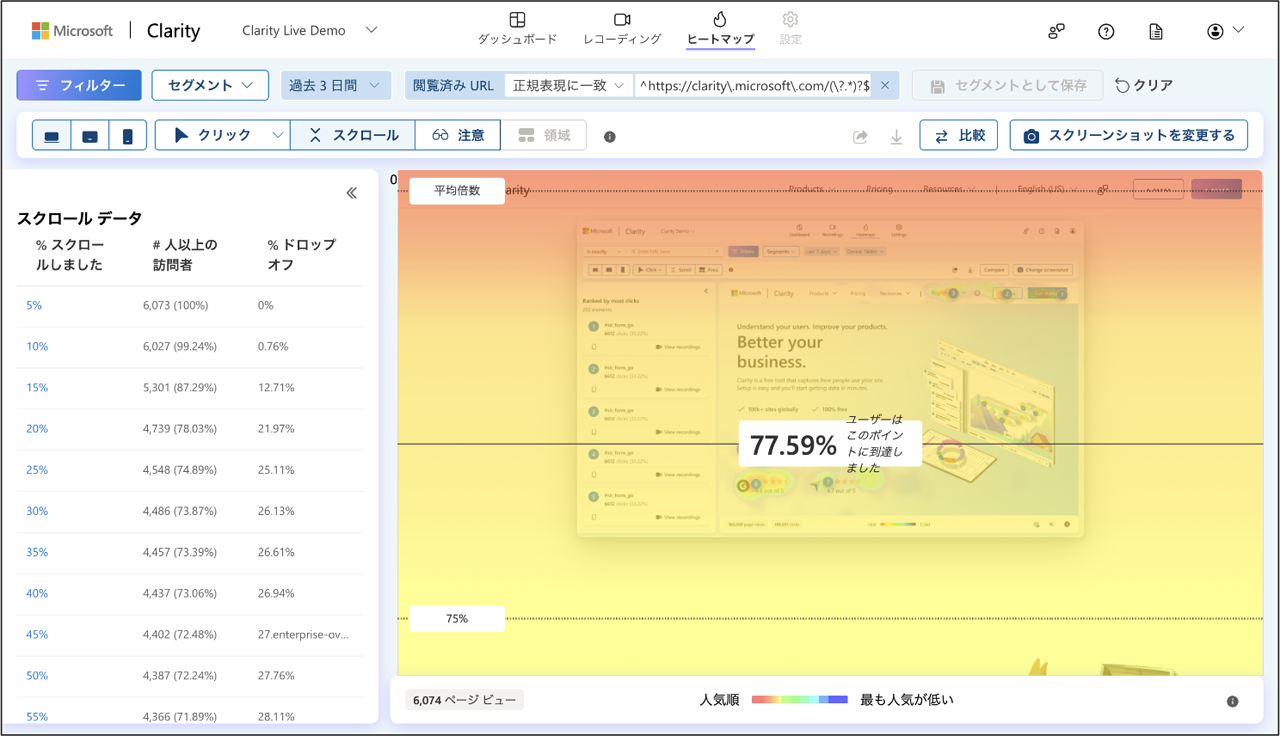Image resolution: width=1280 pixels, height=736 pixels.
Task: Click the クリア button
Action: click(x=1144, y=85)
